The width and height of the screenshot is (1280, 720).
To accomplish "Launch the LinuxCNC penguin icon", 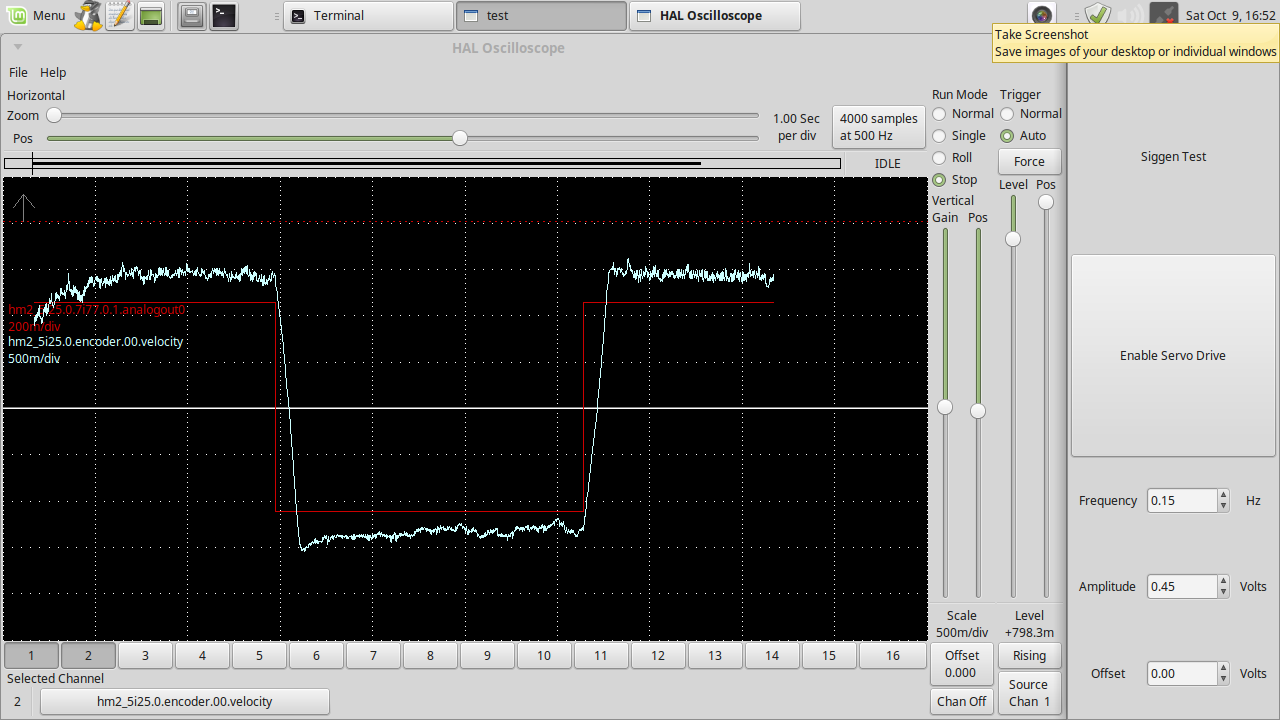I will (x=88, y=15).
